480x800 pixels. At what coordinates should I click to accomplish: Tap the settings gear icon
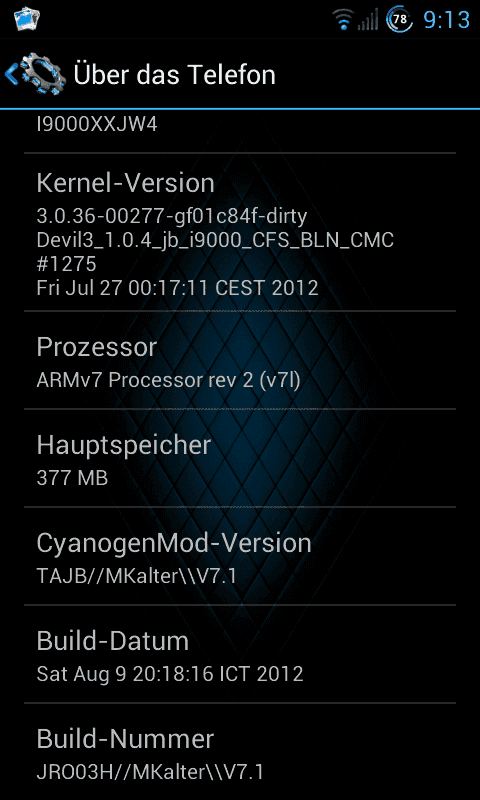click(x=42, y=75)
